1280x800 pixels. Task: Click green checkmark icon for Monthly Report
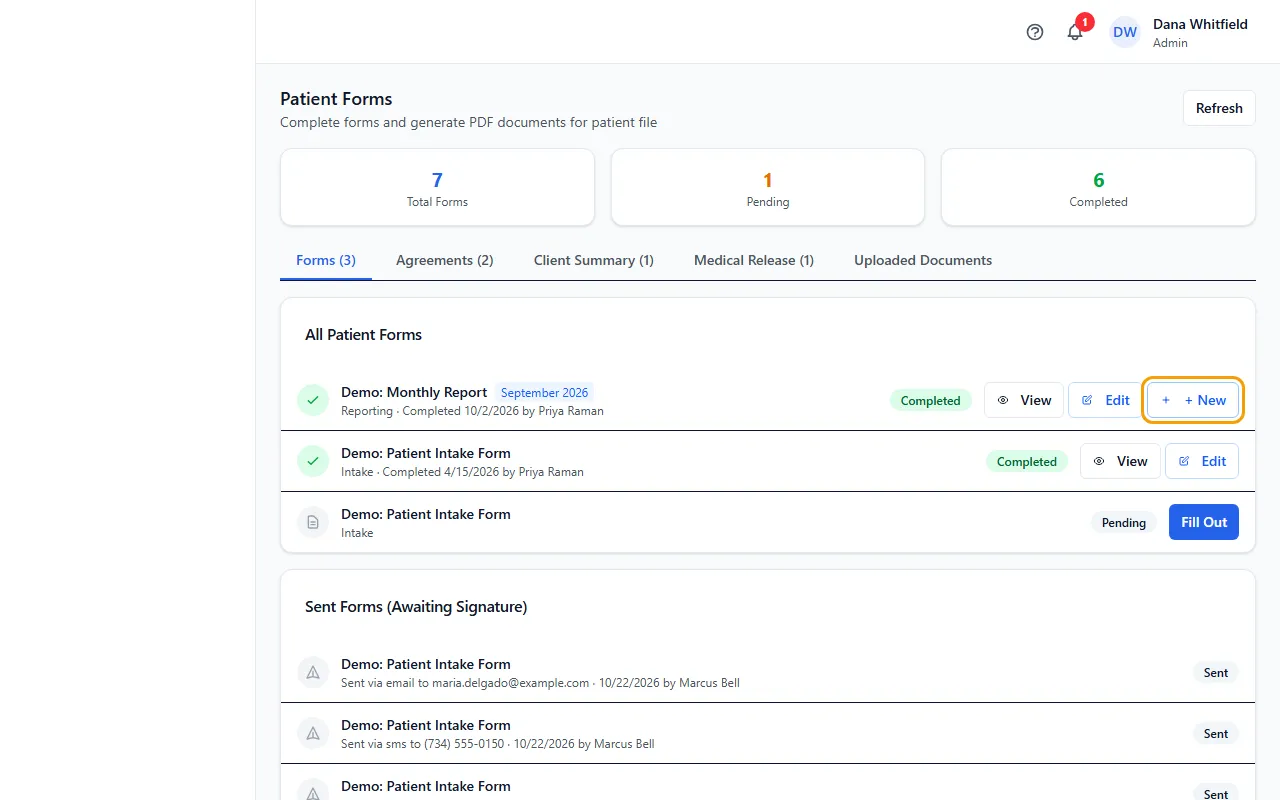tap(313, 400)
